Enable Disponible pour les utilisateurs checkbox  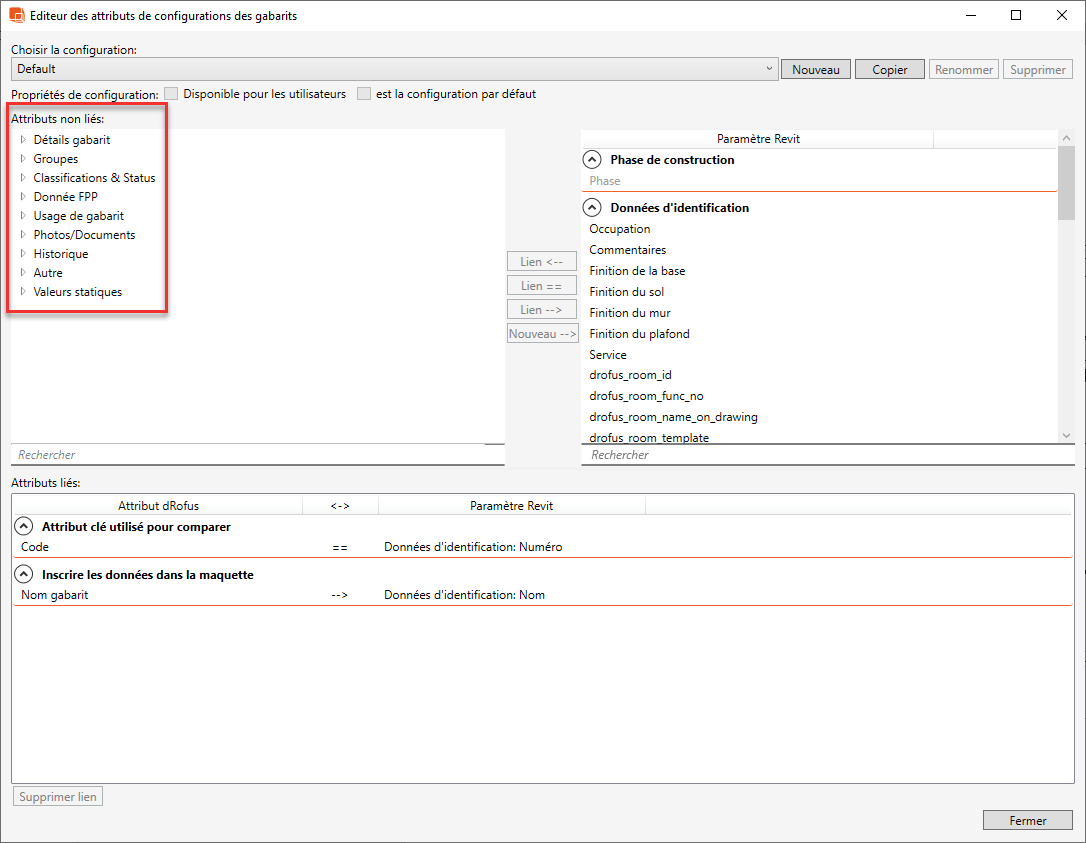171,94
